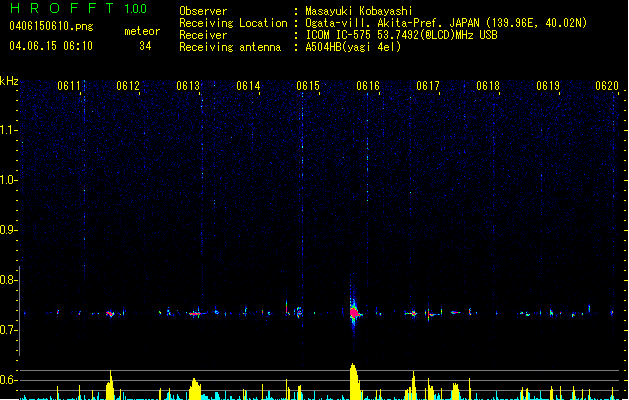The height and width of the screenshot is (400, 629).
Task: Click the tallest yellow intensity peak near 0616
Action: tap(354, 382)
